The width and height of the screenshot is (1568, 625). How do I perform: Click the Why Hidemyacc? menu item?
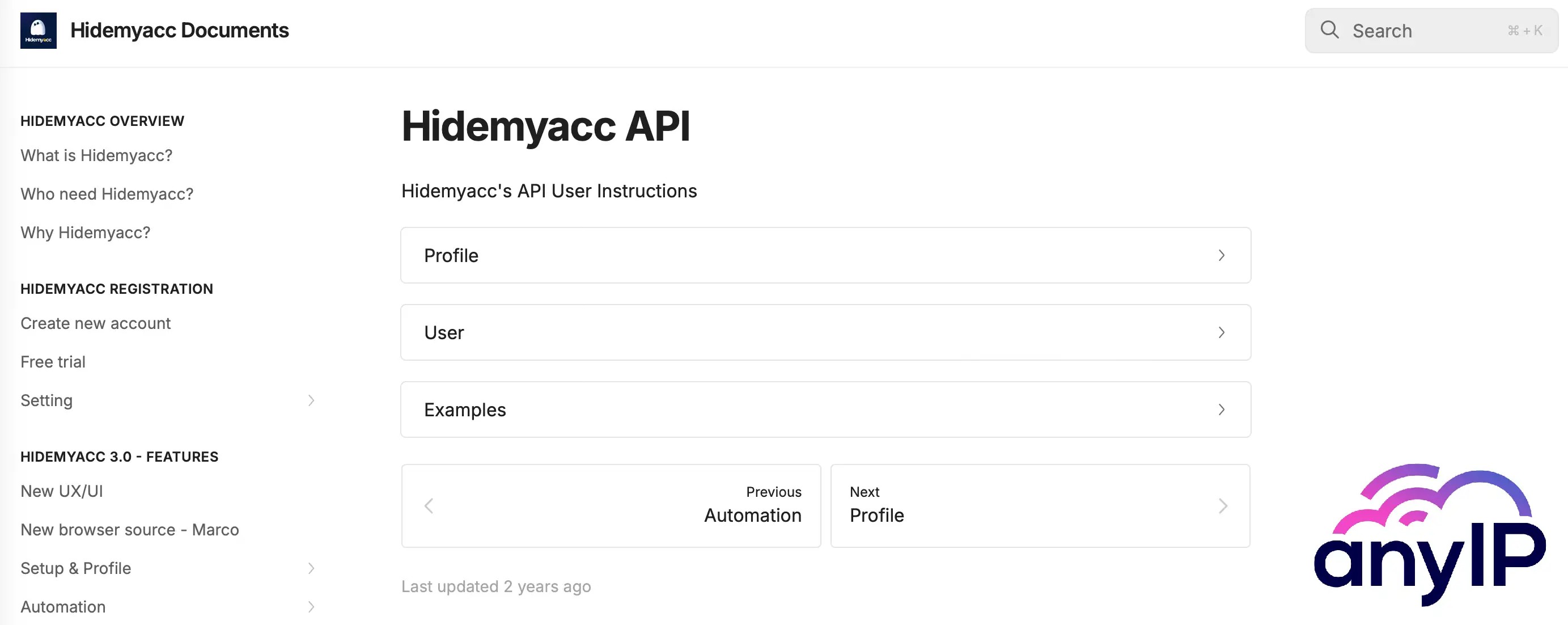click(x=85, y=233)
